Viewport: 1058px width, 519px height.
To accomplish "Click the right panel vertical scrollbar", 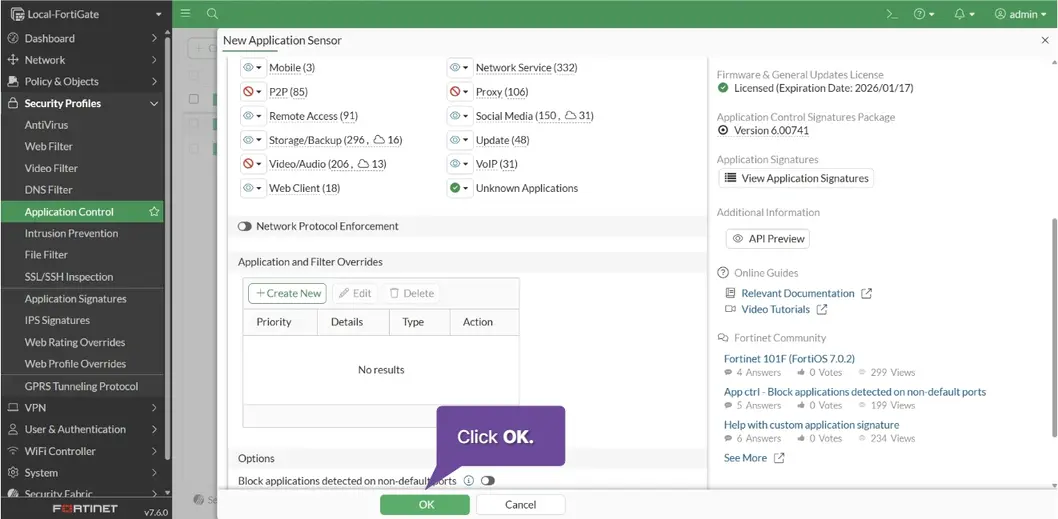I will tap(1053, 327).
